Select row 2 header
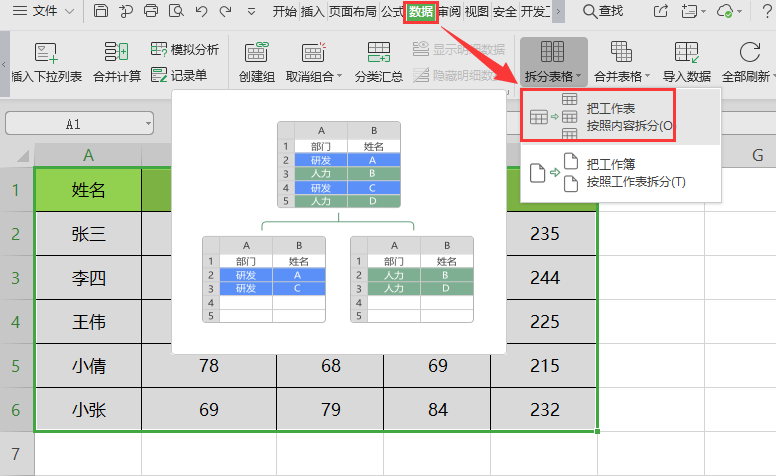 click(x=16, y=234)
